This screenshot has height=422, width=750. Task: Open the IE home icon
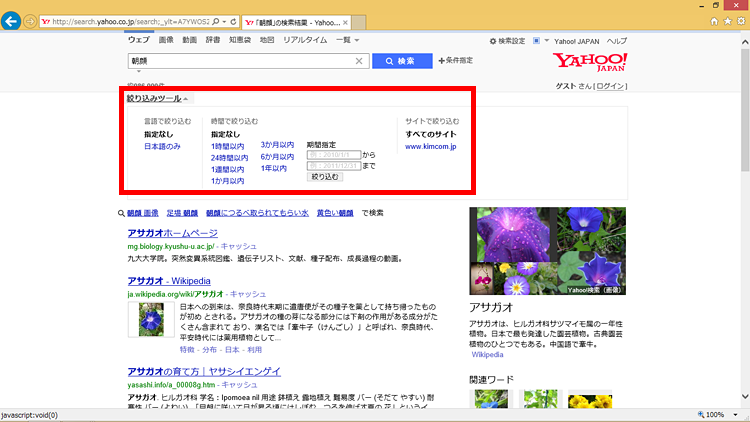(713, 20)
